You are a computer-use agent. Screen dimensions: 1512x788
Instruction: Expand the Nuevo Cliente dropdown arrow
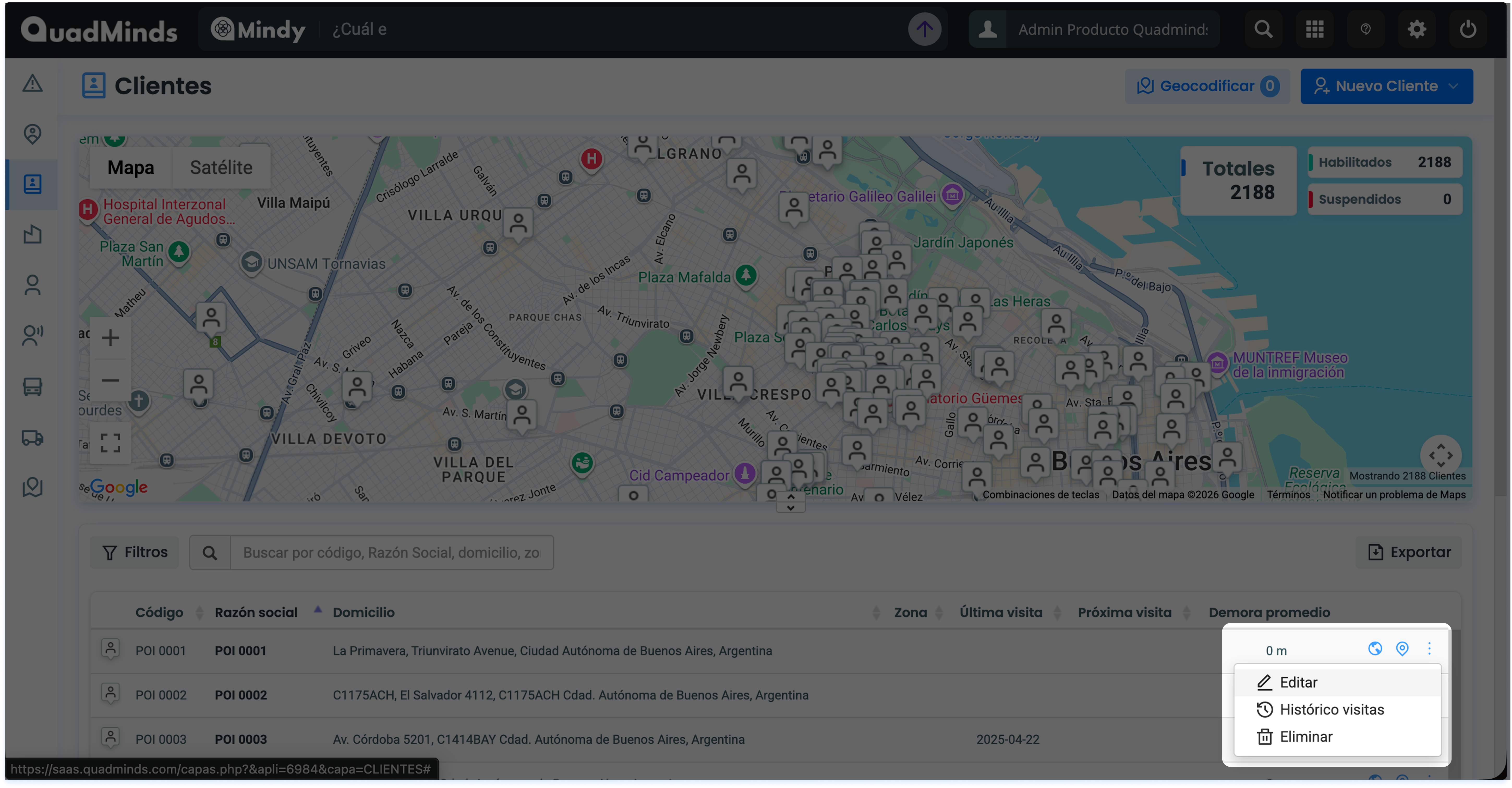tap(1453, 86)
